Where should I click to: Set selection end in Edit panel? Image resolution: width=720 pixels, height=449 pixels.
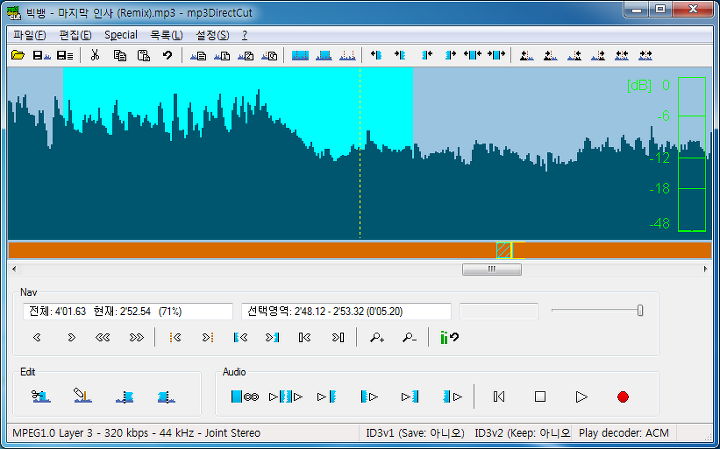tap(166, 397)
